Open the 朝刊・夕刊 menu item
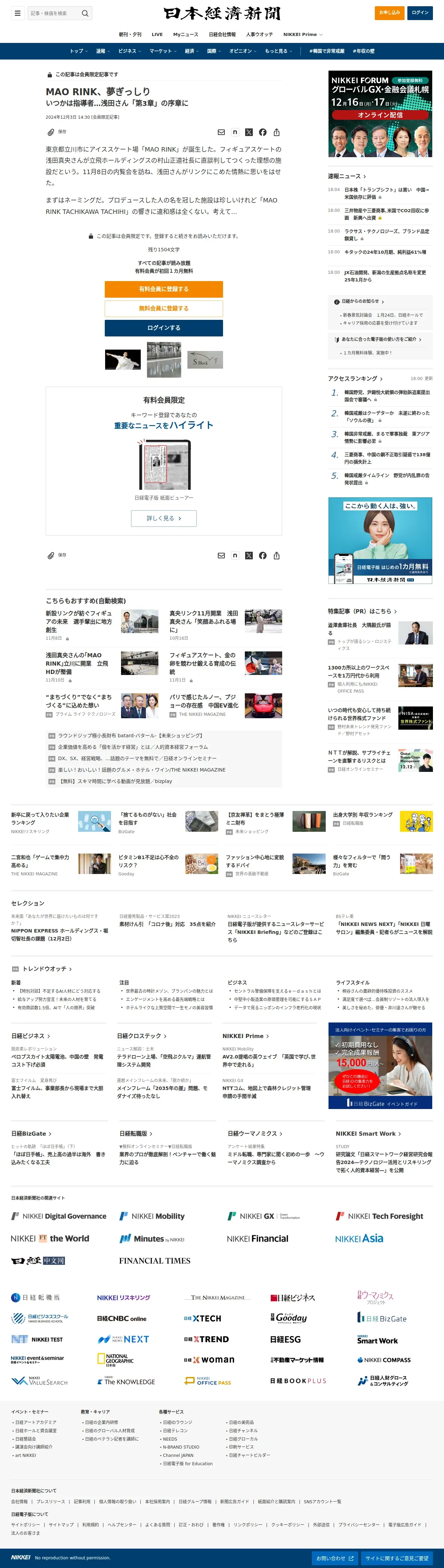Screen dimensions: 444x1568 pos(130,35)
